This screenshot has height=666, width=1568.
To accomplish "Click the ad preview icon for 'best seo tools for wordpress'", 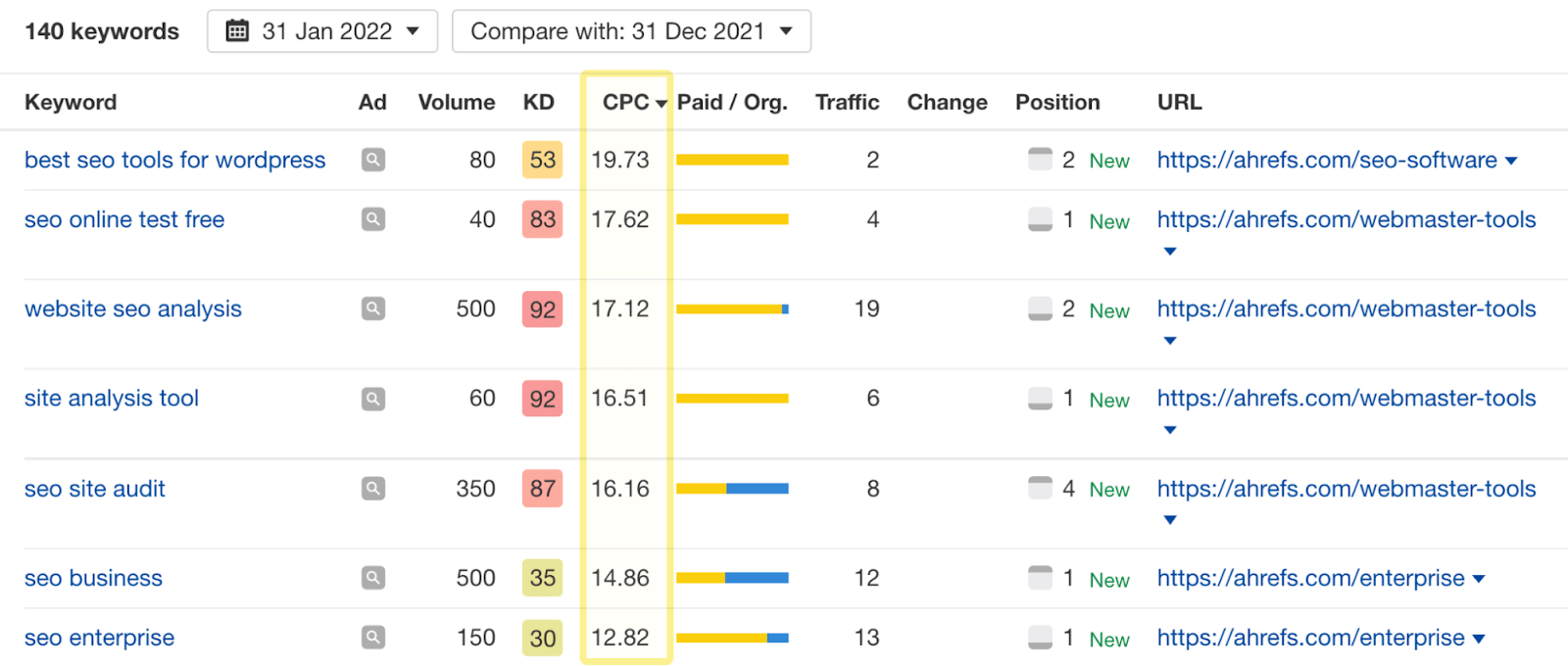I will [x=372, y=160].
